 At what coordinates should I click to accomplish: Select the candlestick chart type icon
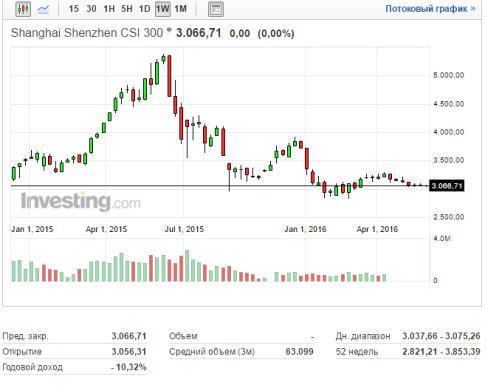point(23,9)
